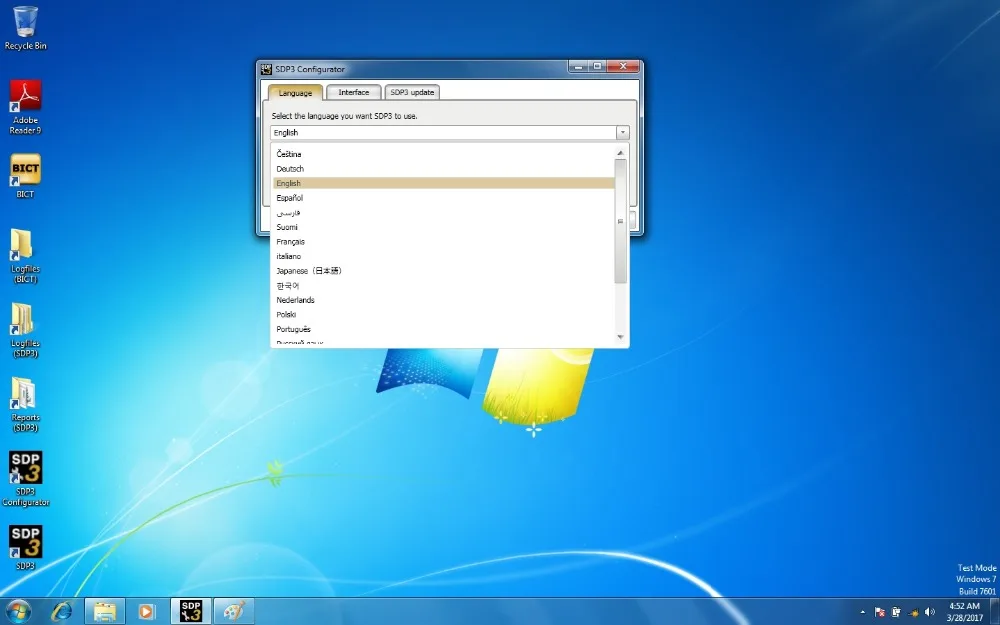Screen dimensions: 1000x625
Task: Choose Čeština from the language list
Action: coord(443,154)
